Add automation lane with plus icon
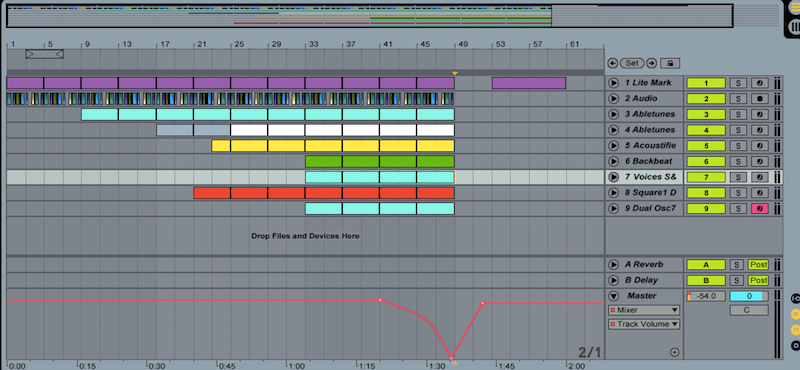 click(x=674, y=352)
